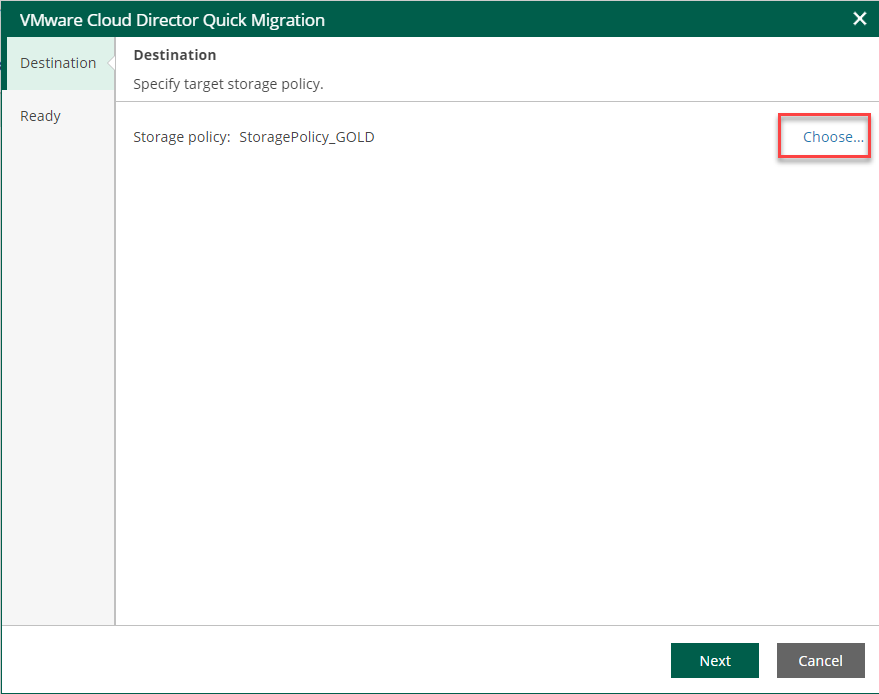Switch to the Ready step
This screenshot has width=879, height=694.
click(41, 116)
